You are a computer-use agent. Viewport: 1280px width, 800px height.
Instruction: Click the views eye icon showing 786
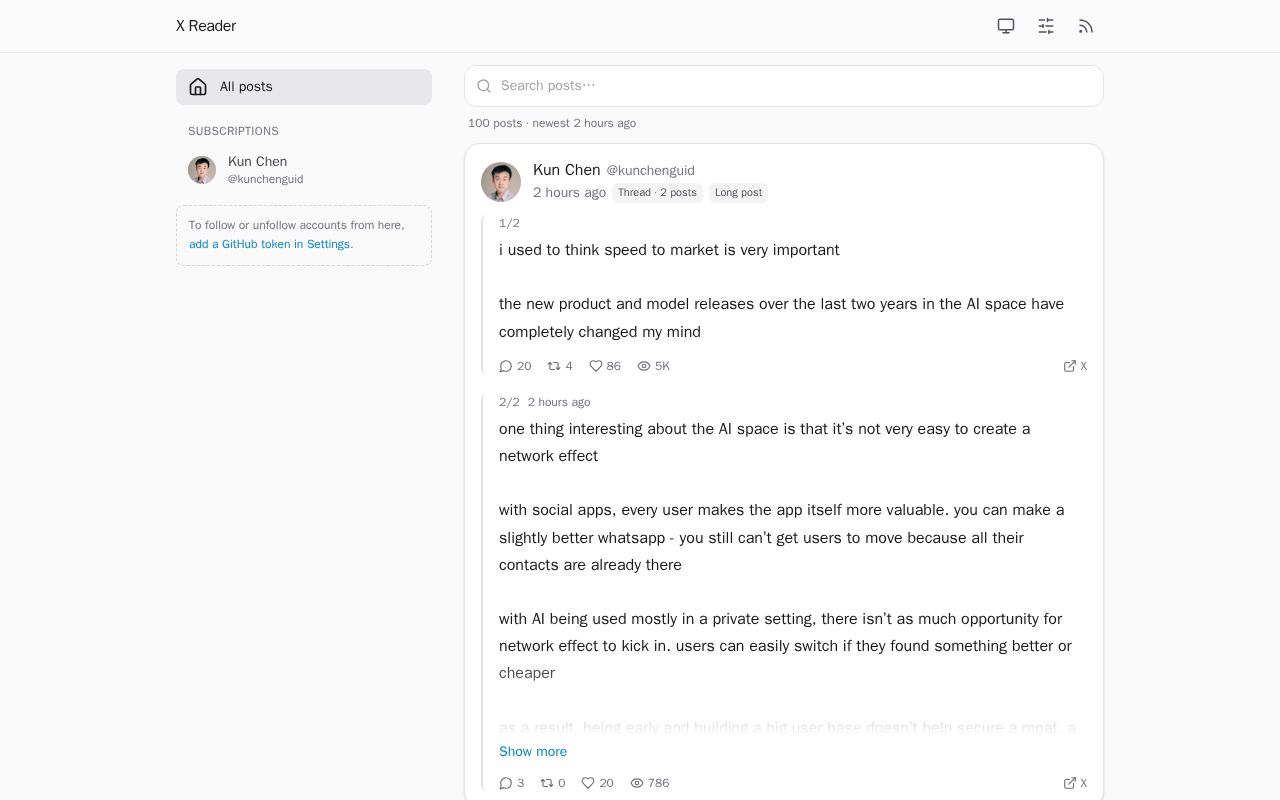click(637, 783)
